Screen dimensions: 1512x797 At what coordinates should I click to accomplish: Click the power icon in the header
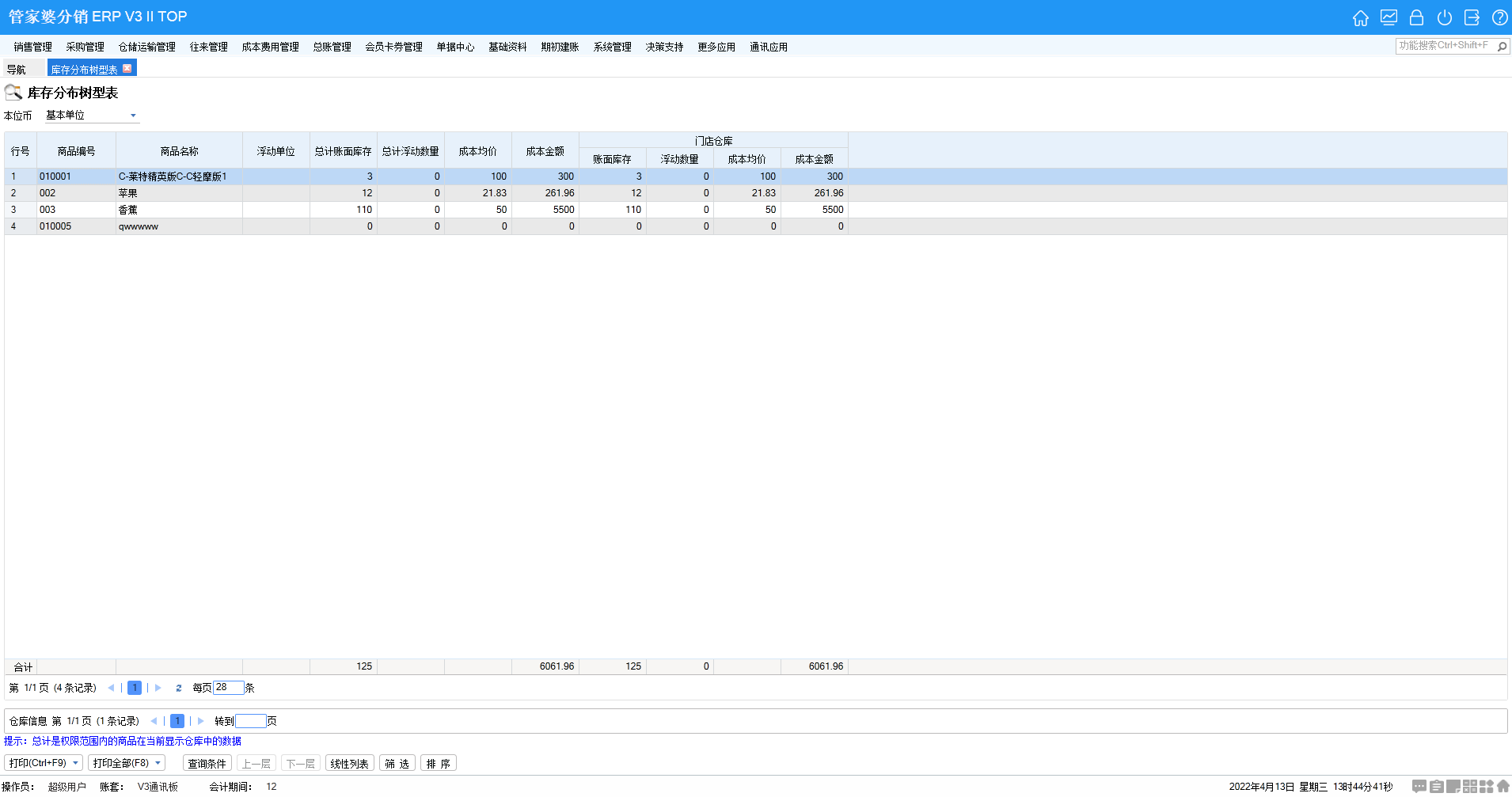tap(1445, 17)
